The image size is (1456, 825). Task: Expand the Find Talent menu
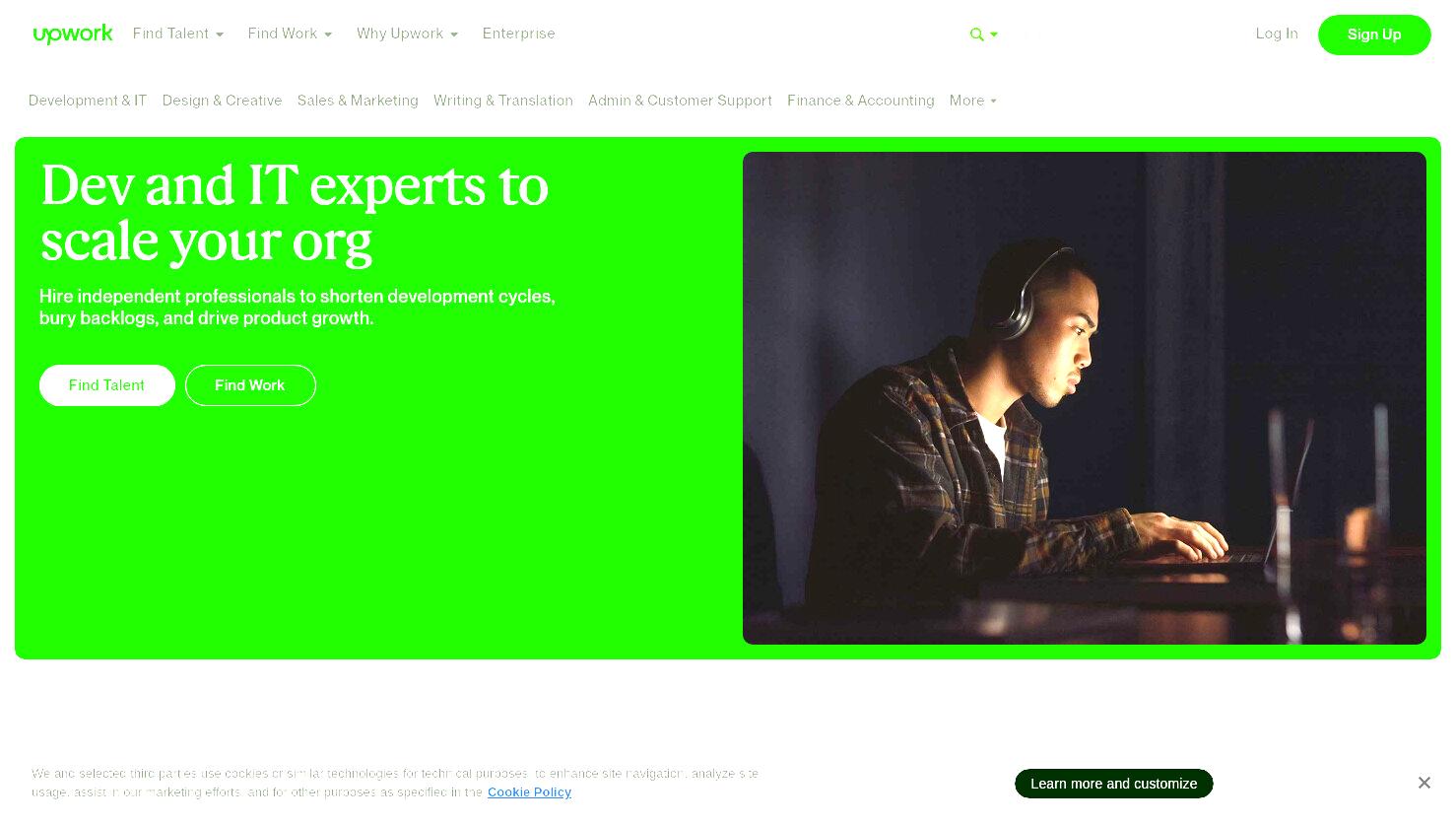click(x=178, y=34)
